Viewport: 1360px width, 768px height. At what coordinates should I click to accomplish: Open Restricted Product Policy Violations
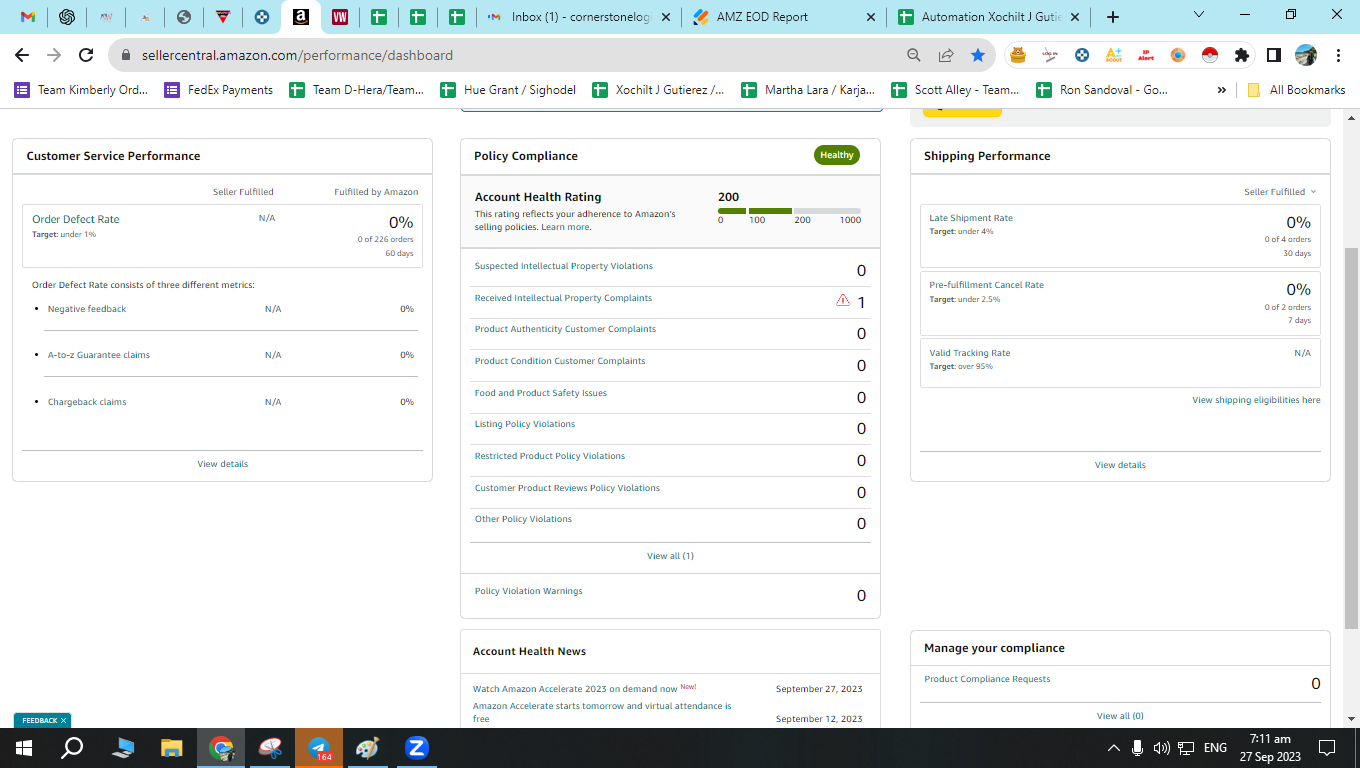(550, 456)
